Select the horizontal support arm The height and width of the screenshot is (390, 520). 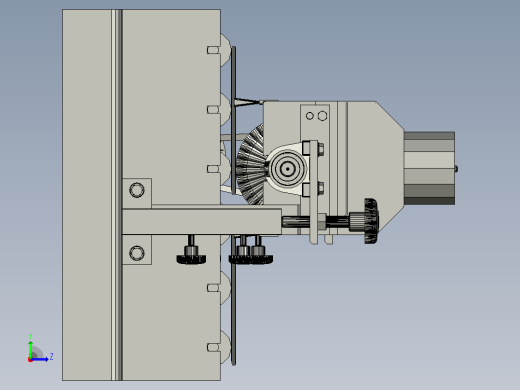tap(202, 222)
